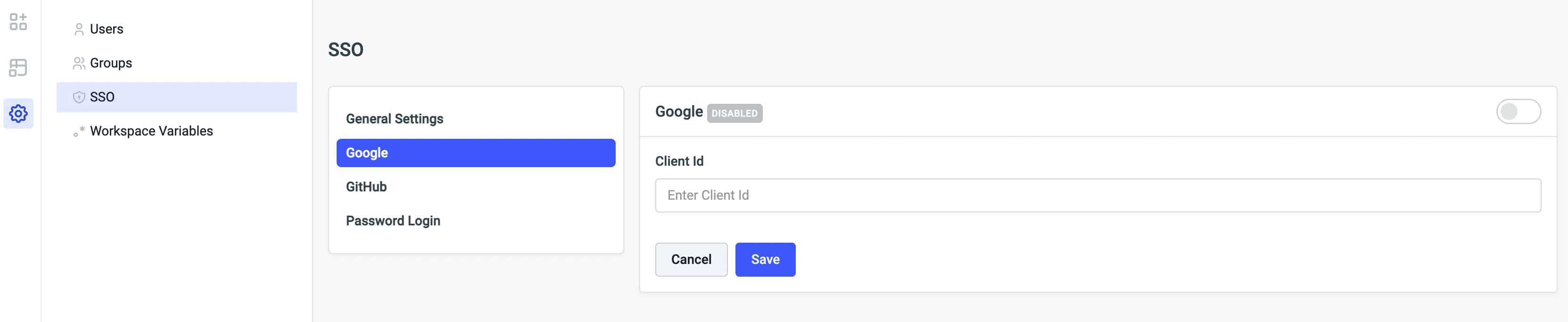This screenshot has width=1568, height=322.
Task: Click the person icon beside Users
Action: click(79, 29)
